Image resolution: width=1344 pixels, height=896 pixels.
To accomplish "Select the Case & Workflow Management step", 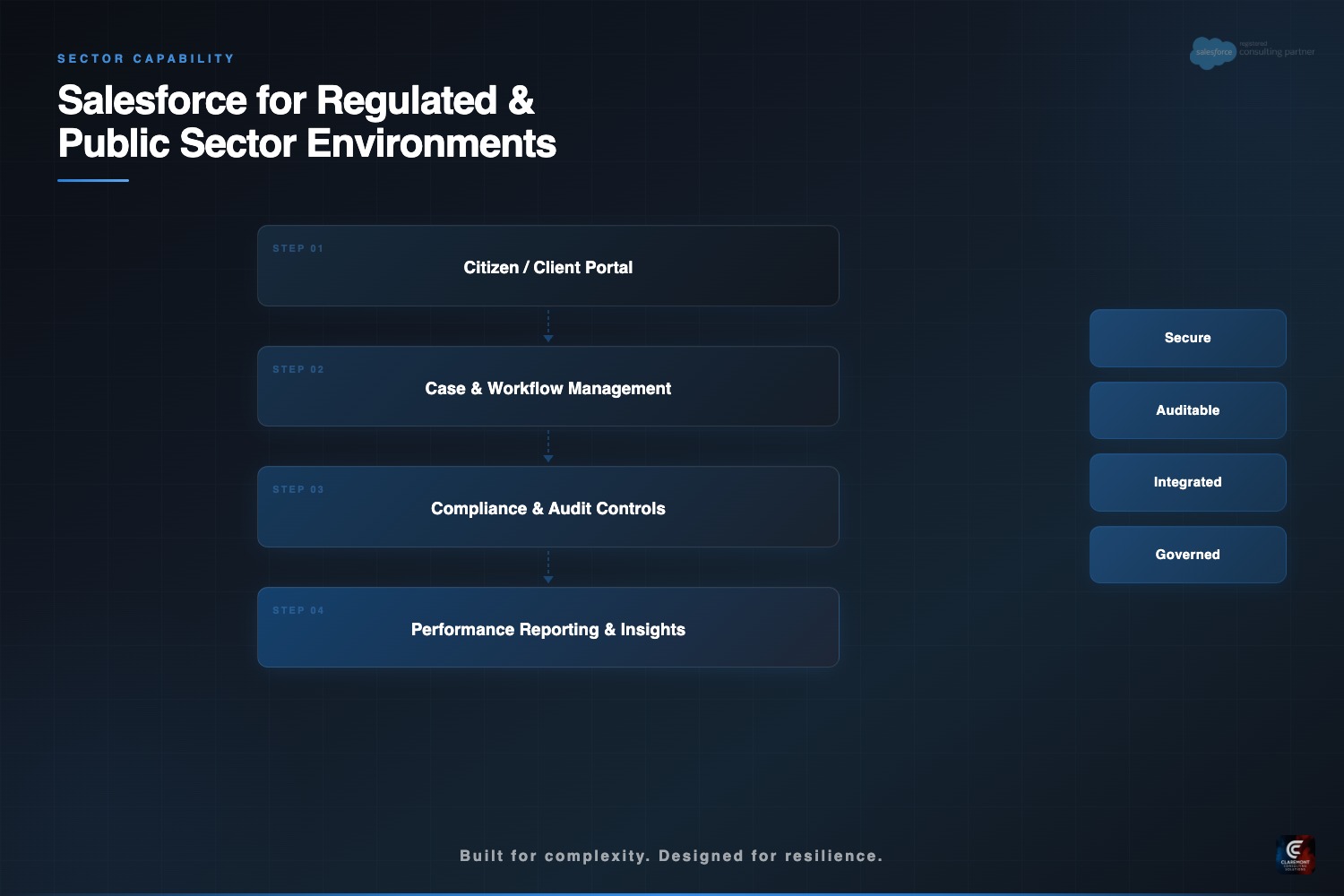I will click(547, 388).
